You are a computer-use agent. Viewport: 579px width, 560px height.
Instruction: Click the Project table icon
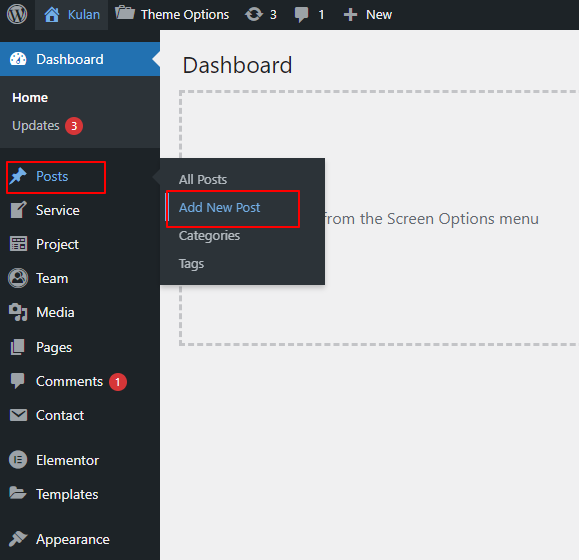point(18,244)
